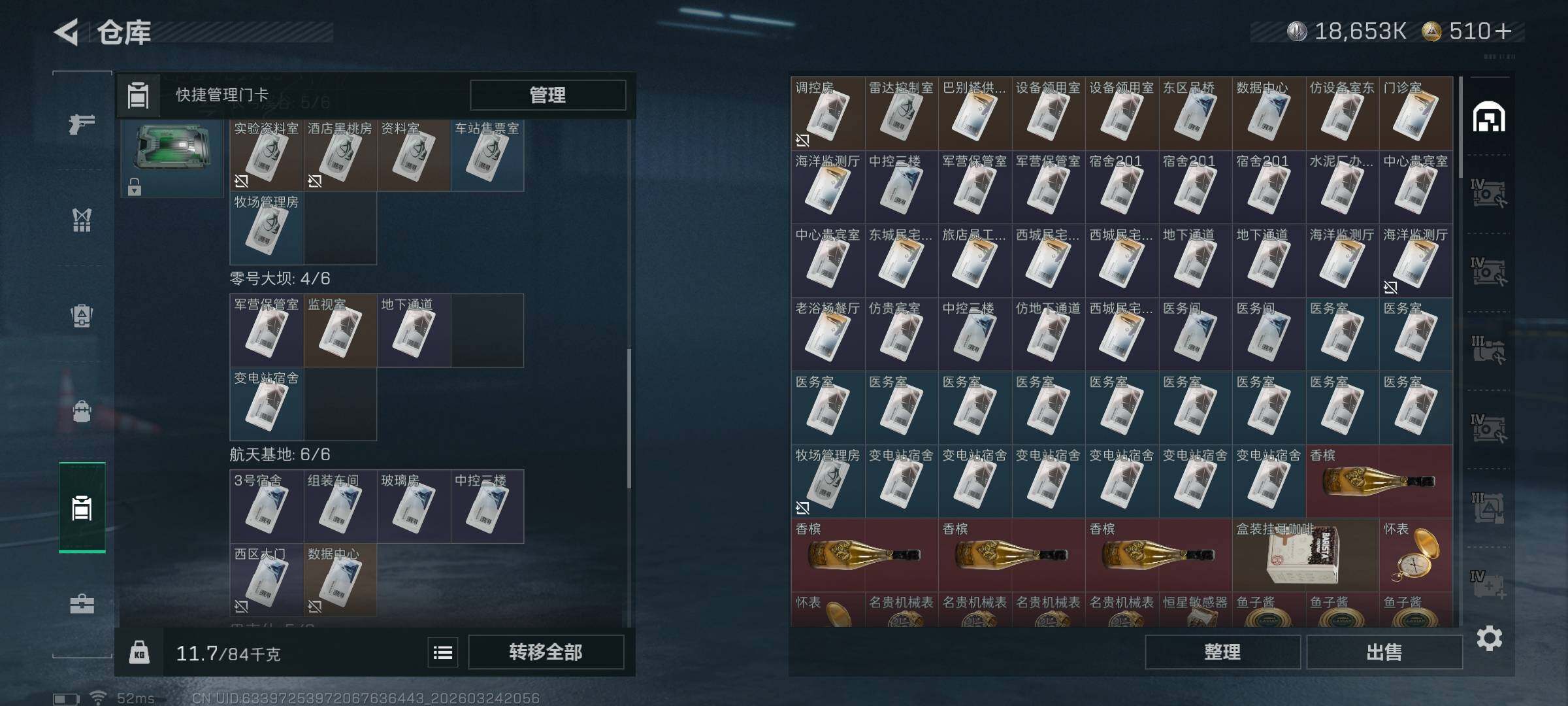Select the main stash icon at top right
Image resolution: width=1568 pixels, height=706 pixels.
coord(1489,118)
